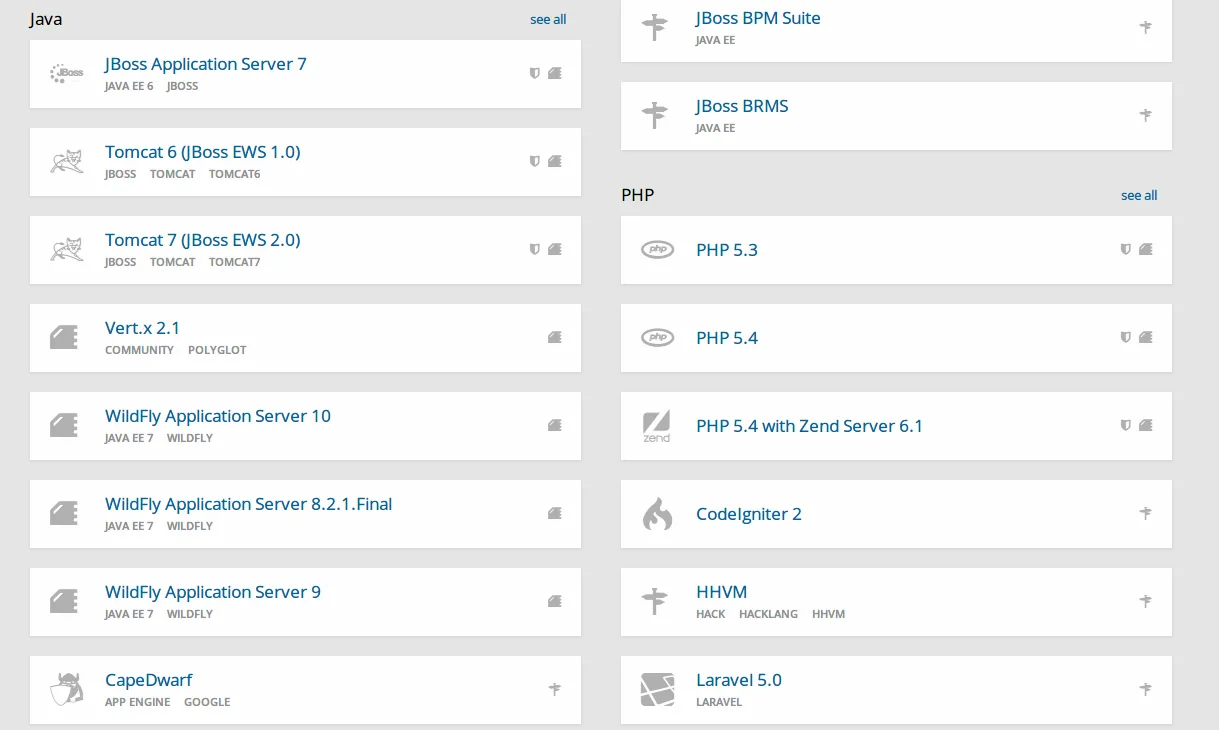Click the shield icon on the PHP 5.4 row

1126,337
